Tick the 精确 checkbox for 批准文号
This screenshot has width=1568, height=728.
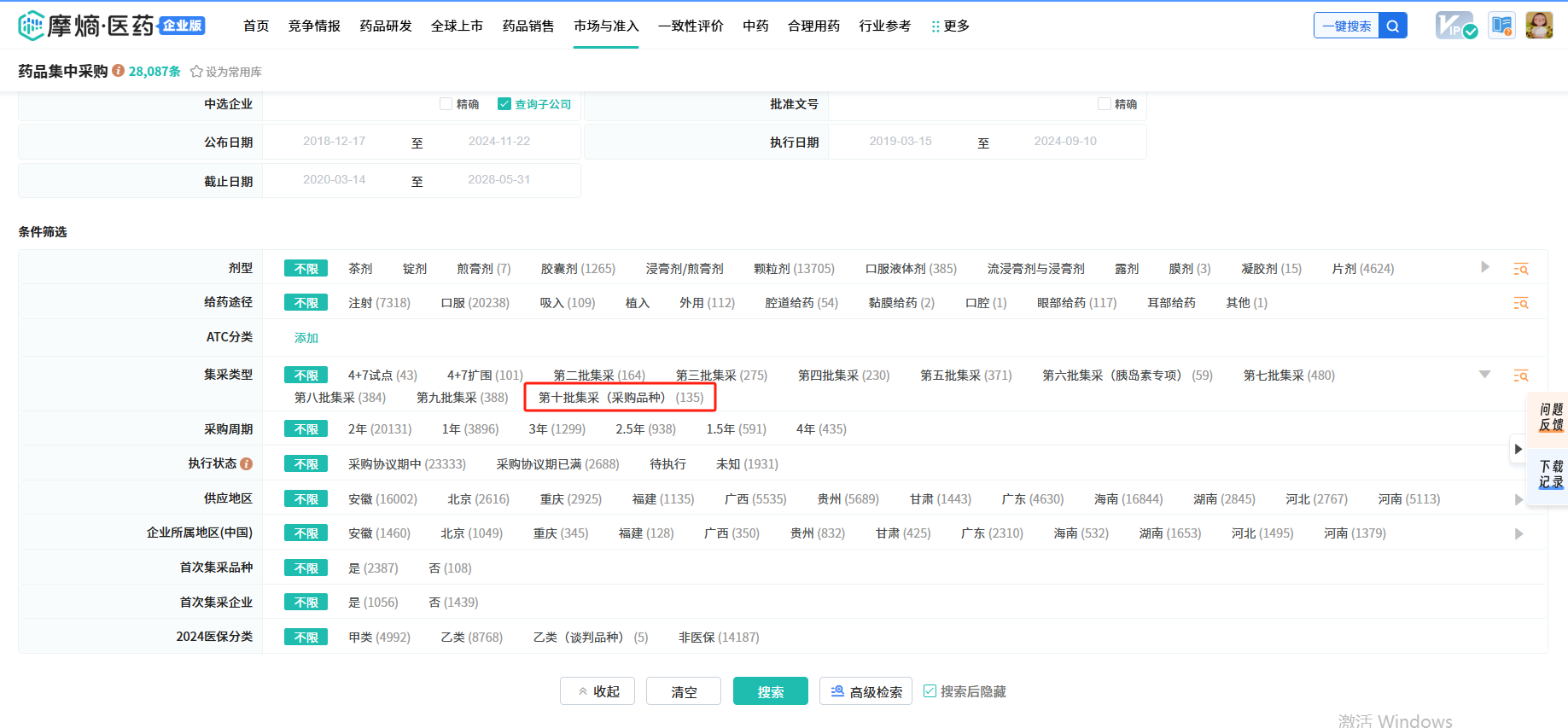[x=1104, y=104]
